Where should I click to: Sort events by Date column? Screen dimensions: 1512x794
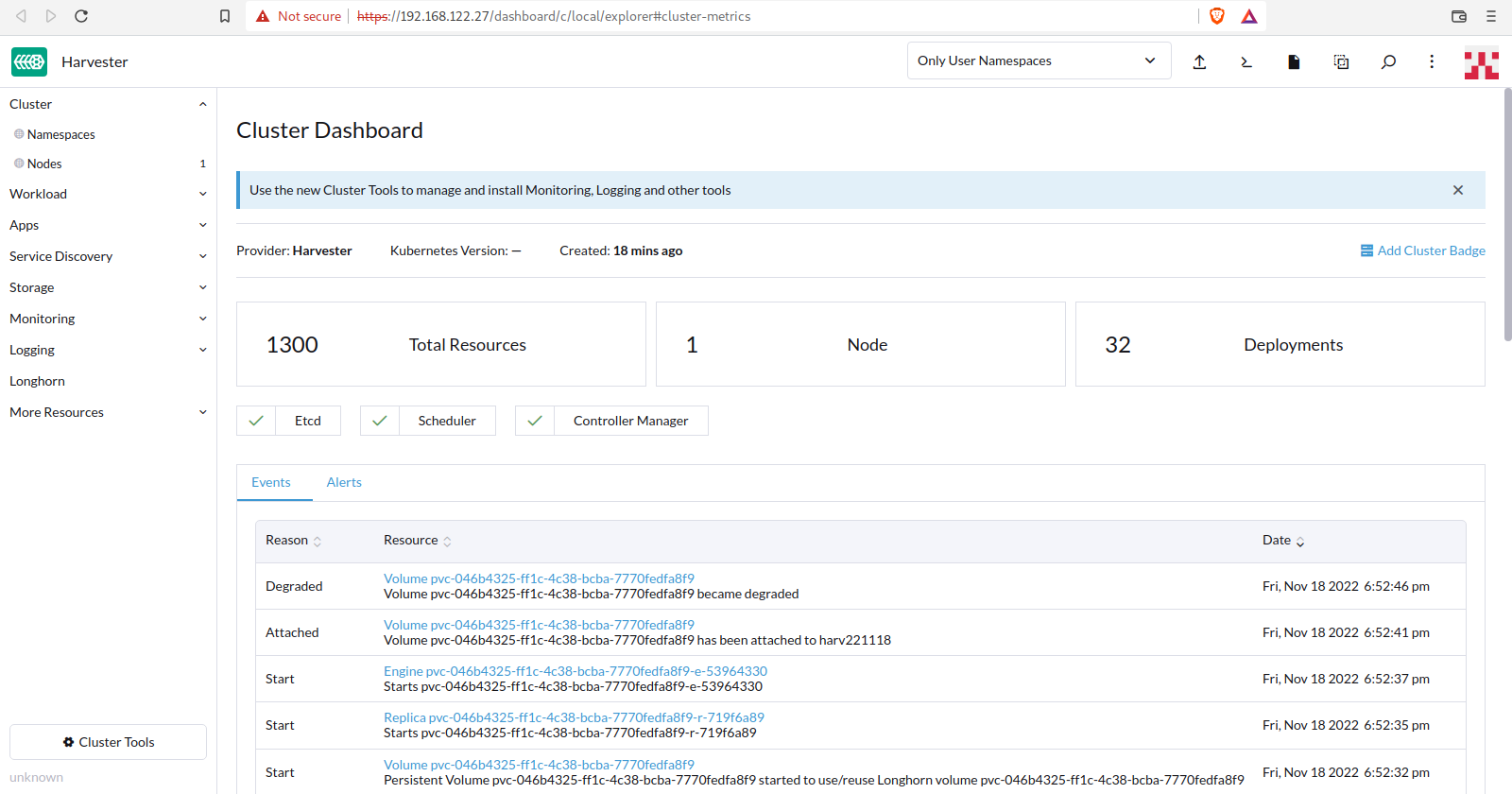click(1283, 541)
